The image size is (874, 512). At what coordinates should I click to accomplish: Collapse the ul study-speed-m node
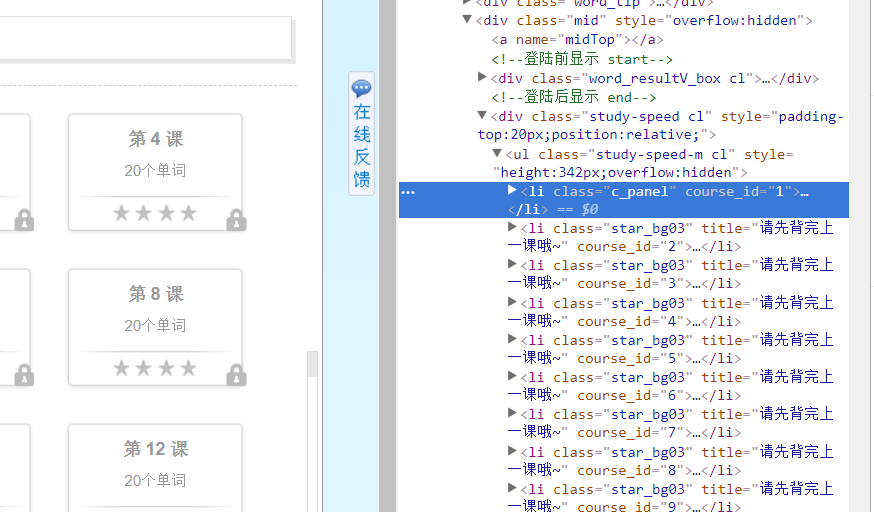[497, 153]
